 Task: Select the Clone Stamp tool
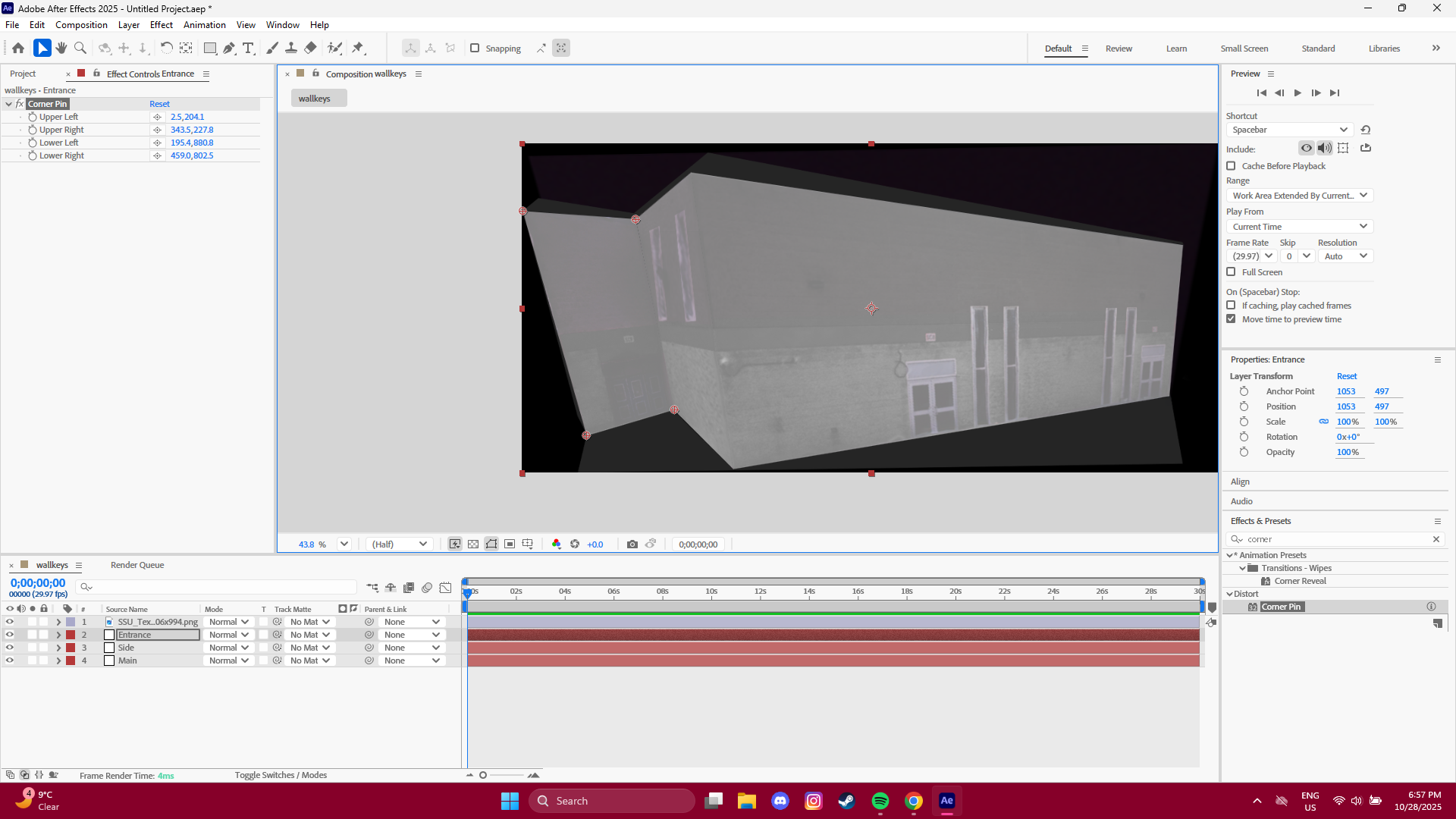pos(291,48)
